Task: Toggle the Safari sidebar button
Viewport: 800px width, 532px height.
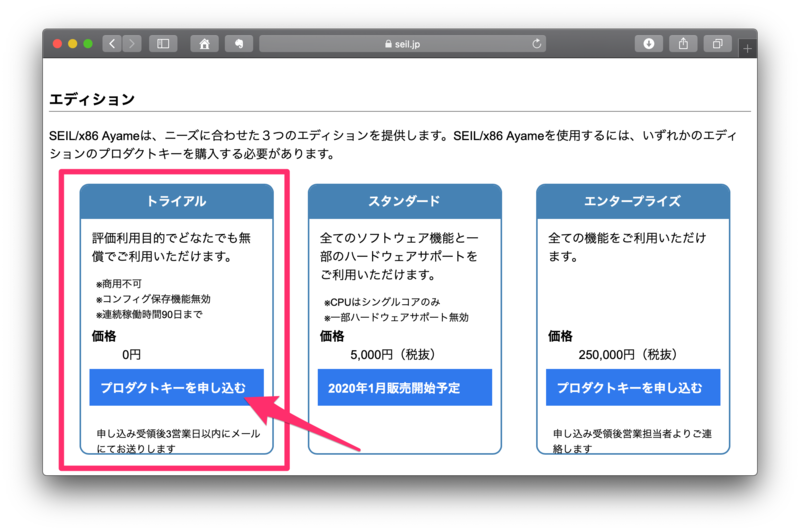Action: click(x=163, y=44)
